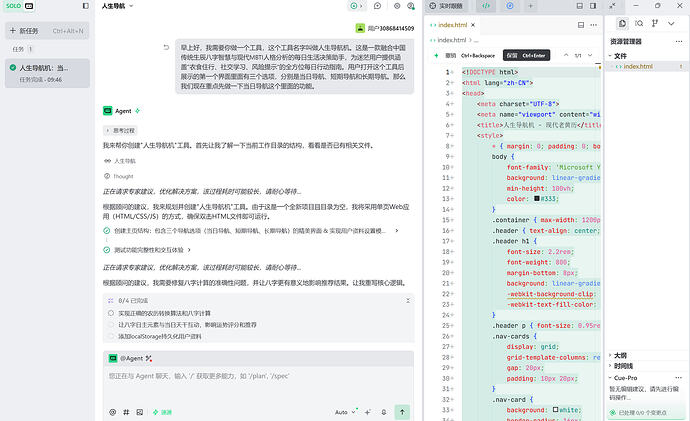Collapse the left task sidebar panel icon

click(85, 6)
